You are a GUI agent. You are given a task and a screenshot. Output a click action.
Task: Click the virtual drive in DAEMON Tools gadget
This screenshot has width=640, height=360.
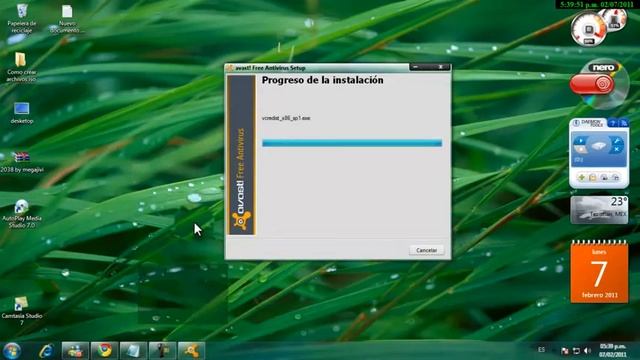tap(599, 146)
